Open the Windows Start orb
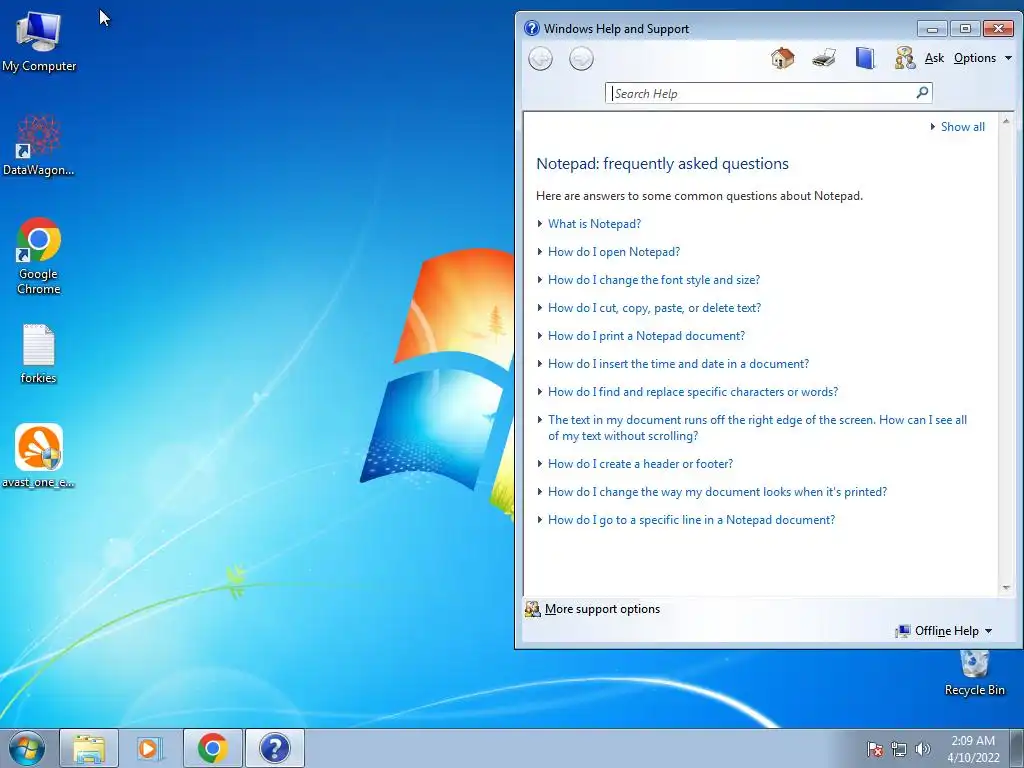1024x768 pixels. [26, 748]
